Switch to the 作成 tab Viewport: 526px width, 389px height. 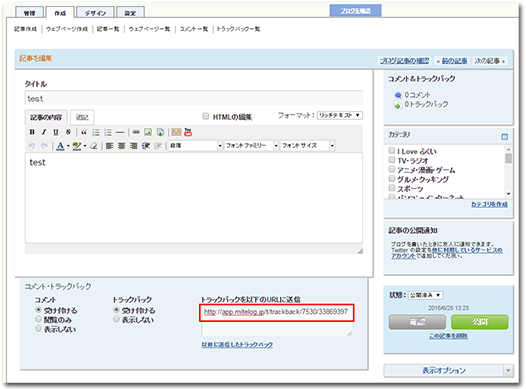point(60,13)
